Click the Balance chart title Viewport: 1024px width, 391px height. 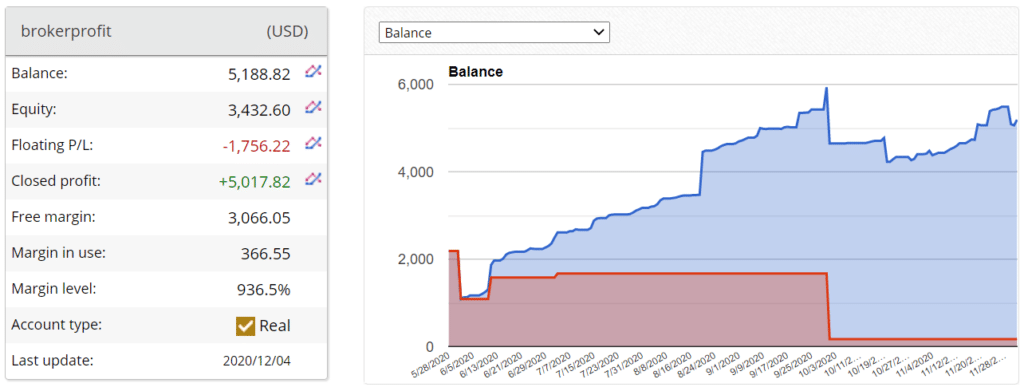(x=475, y=72)
